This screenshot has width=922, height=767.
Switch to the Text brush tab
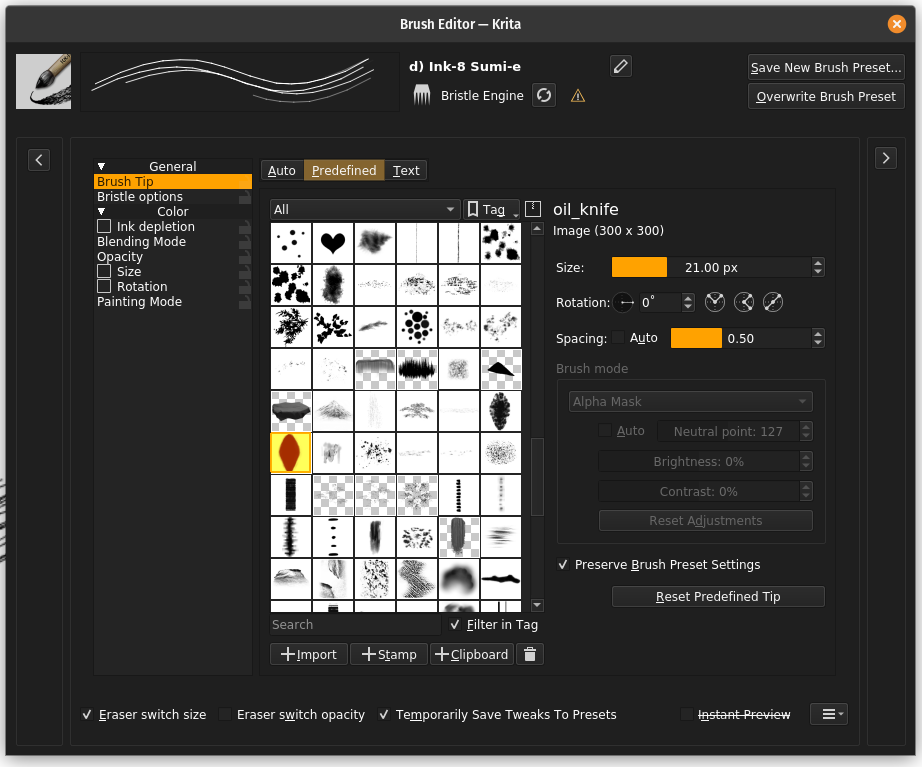[406, 171]
